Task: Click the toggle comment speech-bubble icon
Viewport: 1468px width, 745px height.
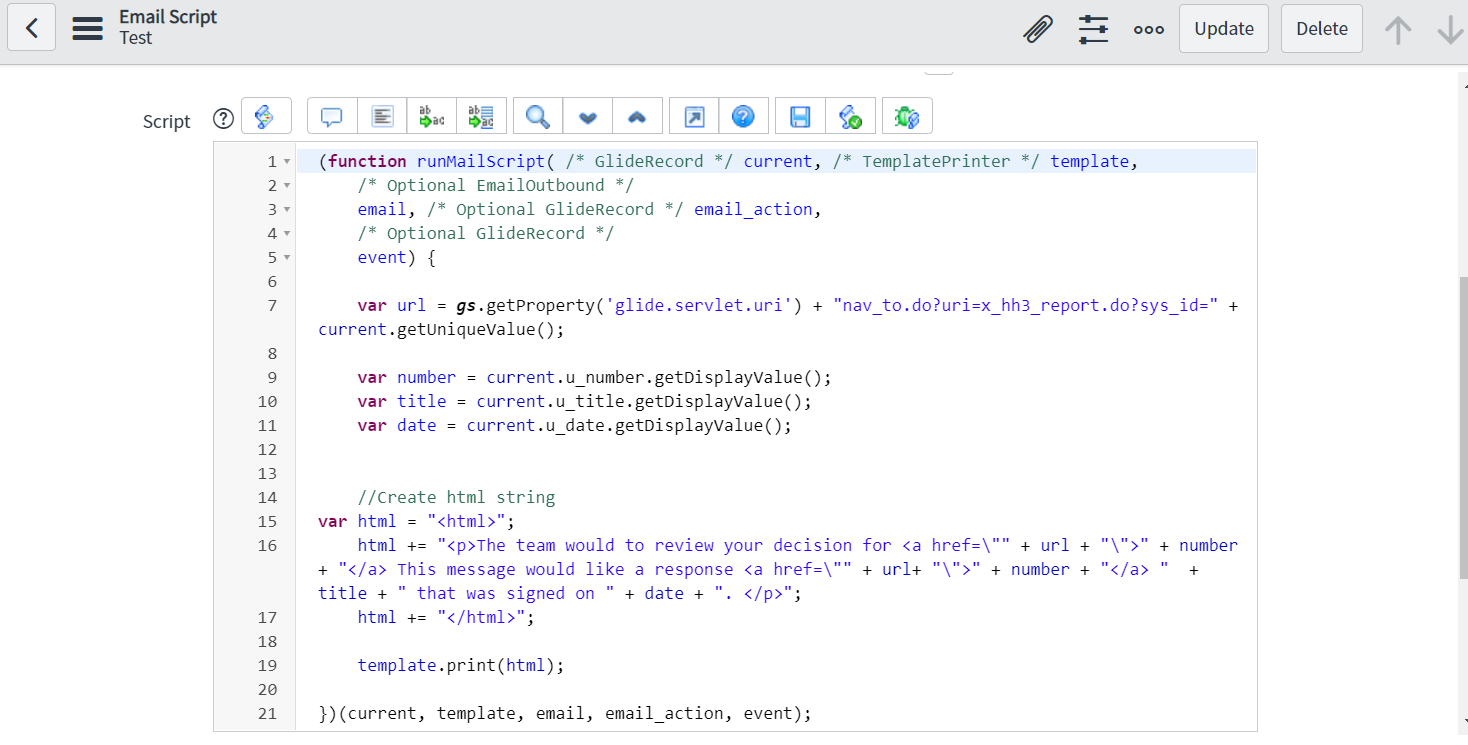Action: coord(332,117)
